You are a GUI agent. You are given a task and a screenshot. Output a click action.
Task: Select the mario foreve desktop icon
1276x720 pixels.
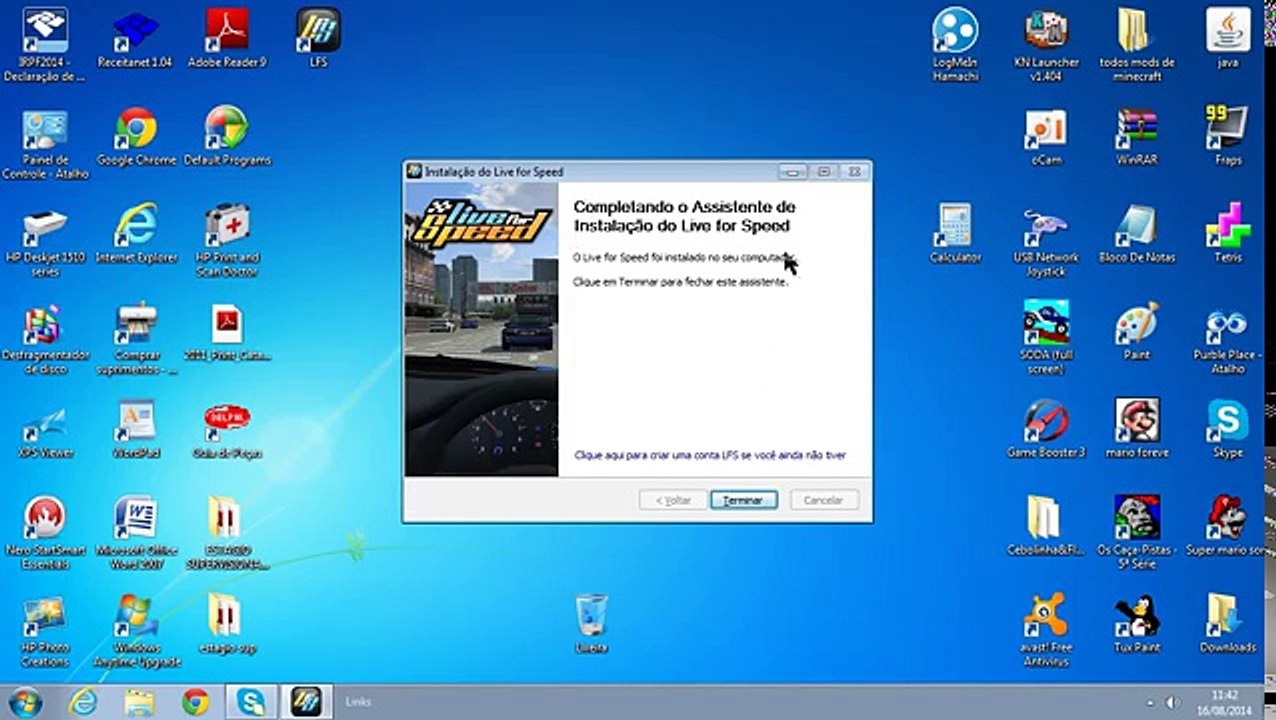pos(1137,430)
